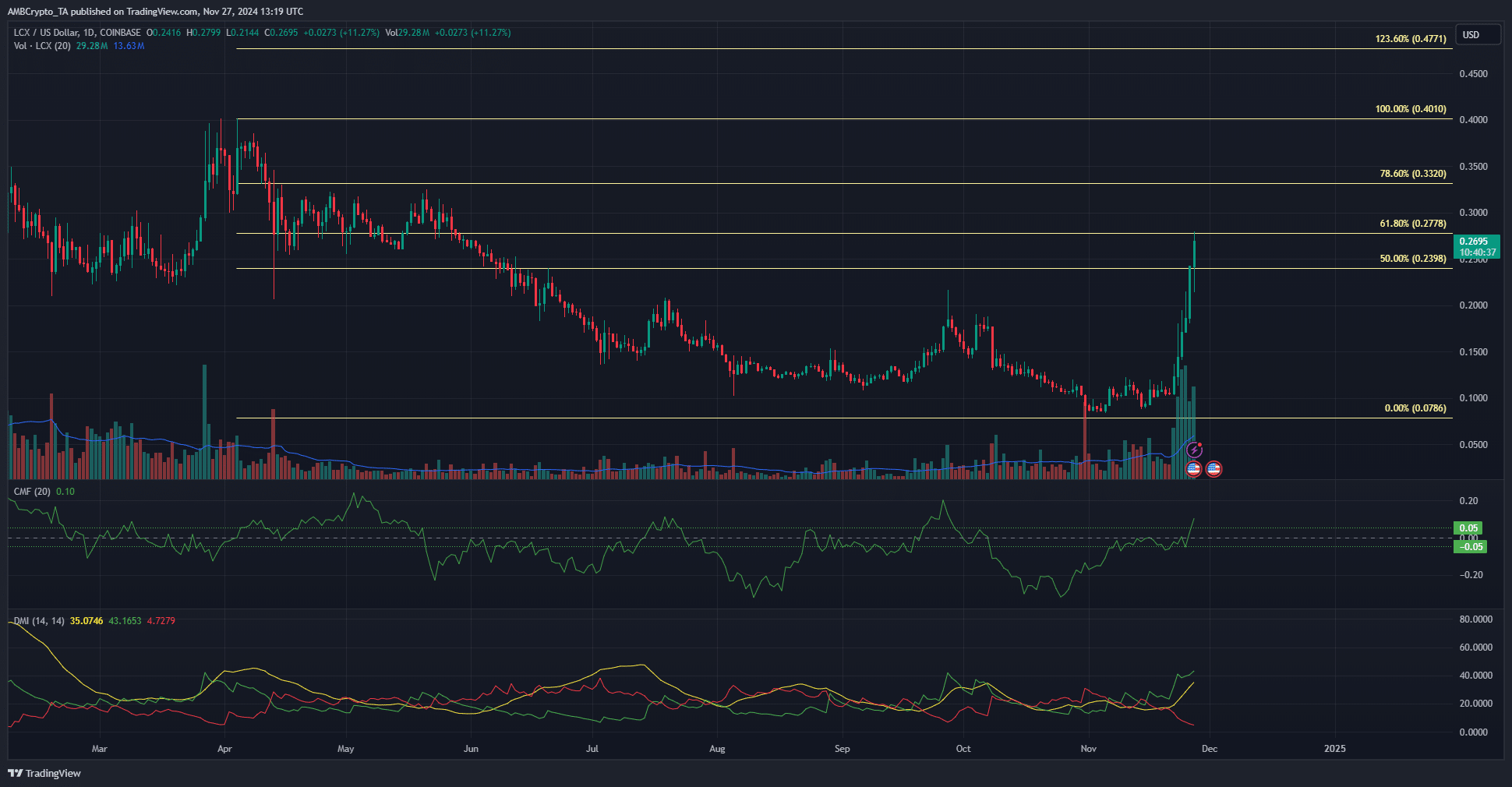Open the right US flag economic event marker
This screenshot has height=787, width=1512.
coord(1213,469)
